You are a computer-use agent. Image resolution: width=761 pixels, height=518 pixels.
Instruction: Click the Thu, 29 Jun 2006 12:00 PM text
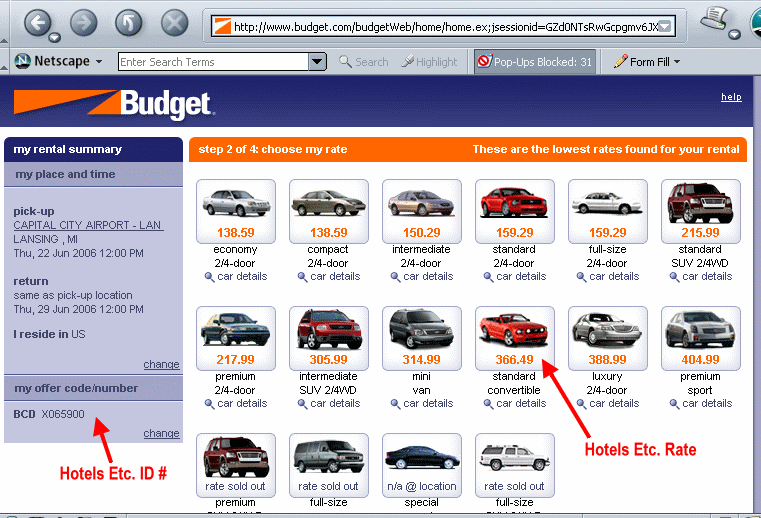(79, 309)
